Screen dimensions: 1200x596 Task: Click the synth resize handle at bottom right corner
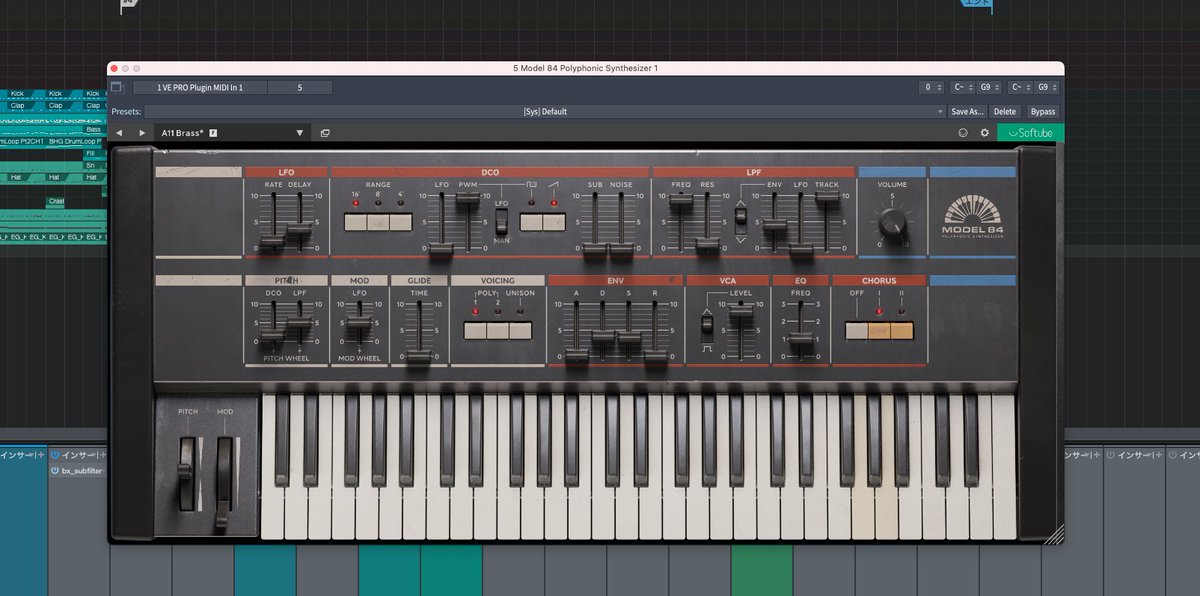pyautogui.click(x=1054, y=535)
